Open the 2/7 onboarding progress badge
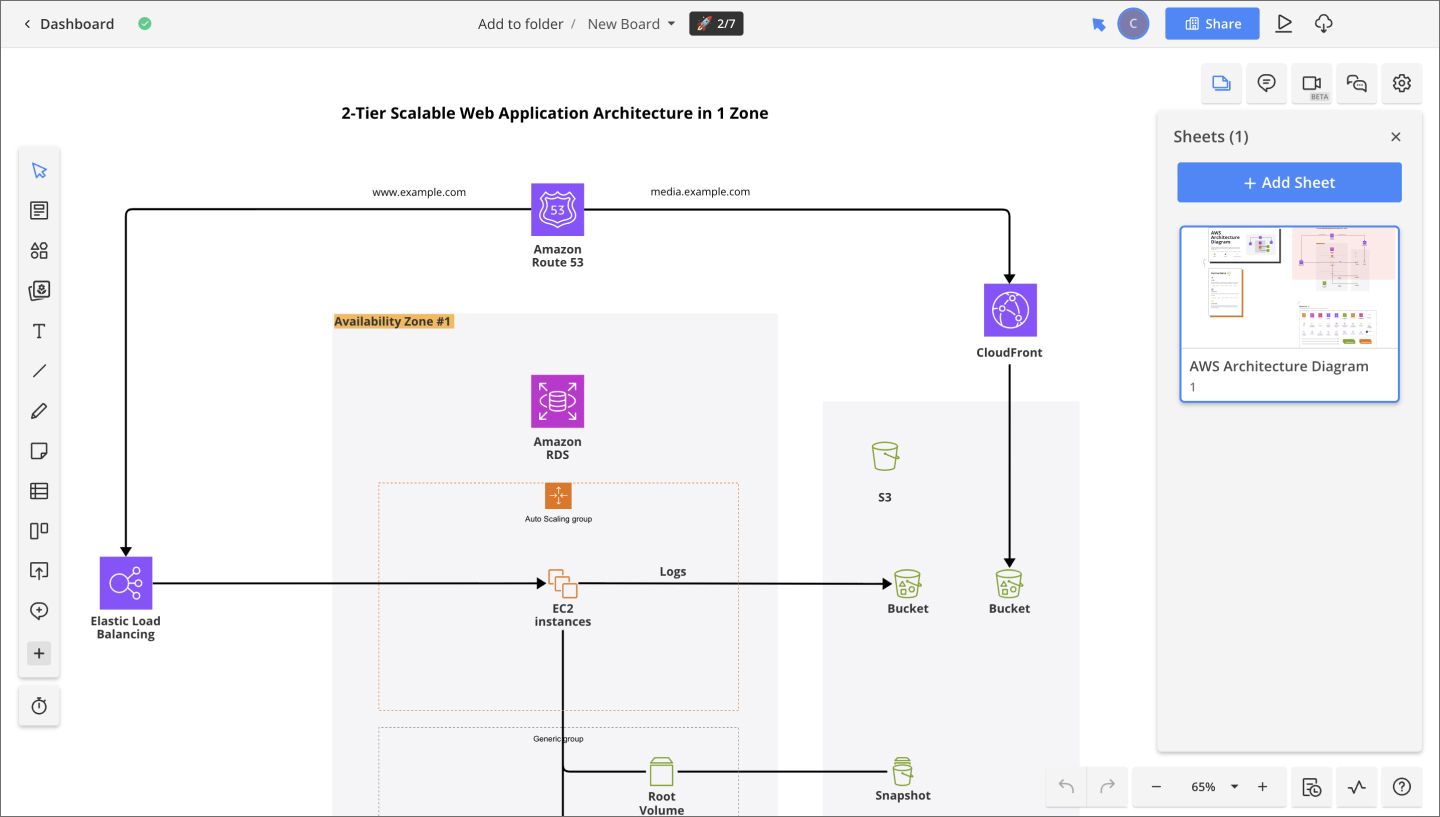 pos(716,24)
